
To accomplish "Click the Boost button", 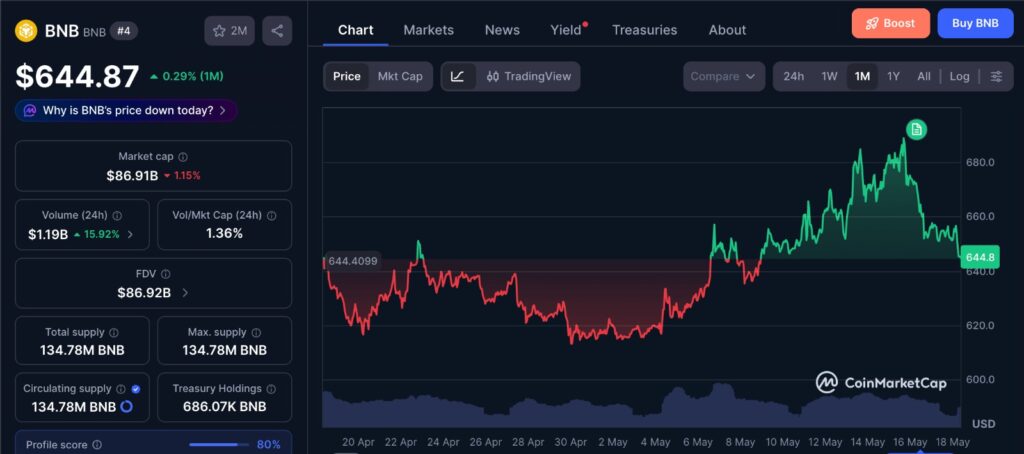I will point(891,24).
